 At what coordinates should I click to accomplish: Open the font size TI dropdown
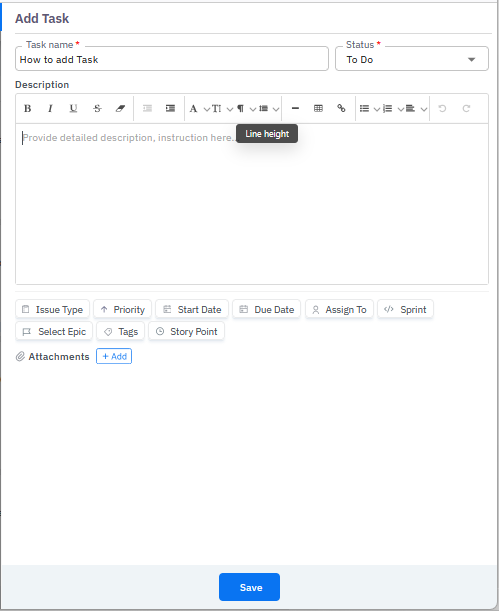point(222,109)
